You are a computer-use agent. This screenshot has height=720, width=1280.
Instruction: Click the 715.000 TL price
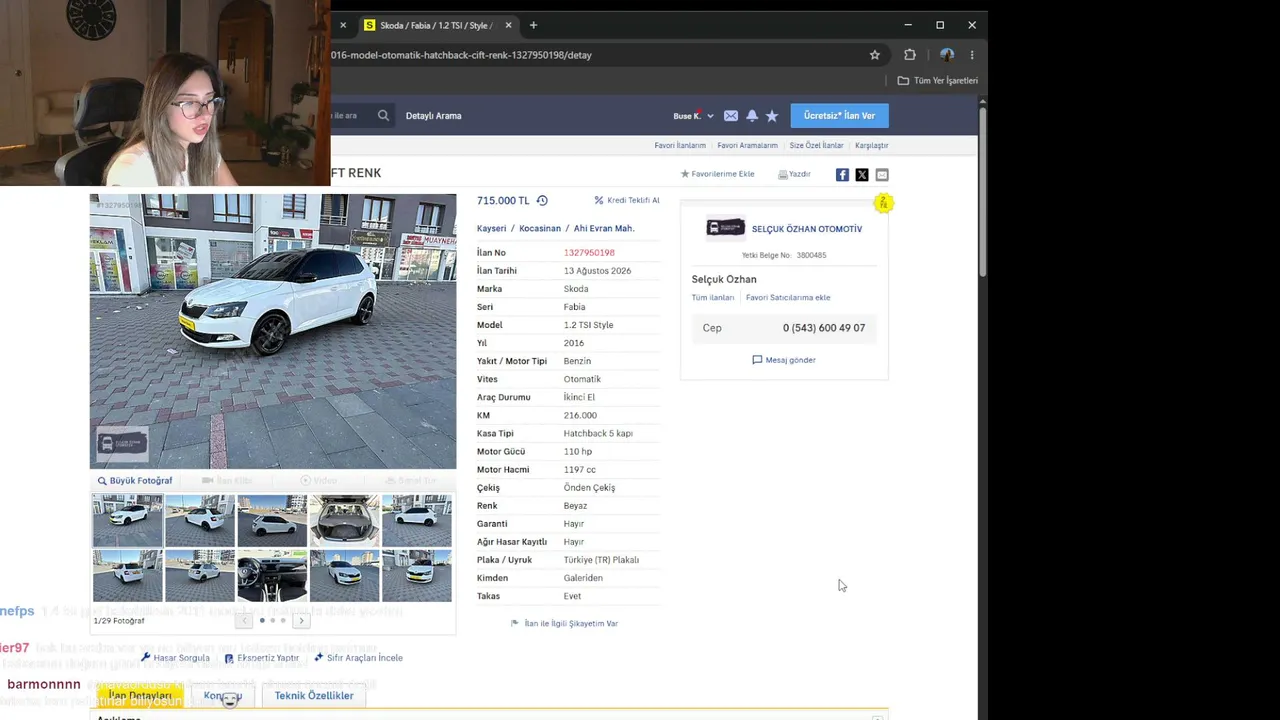503,201
